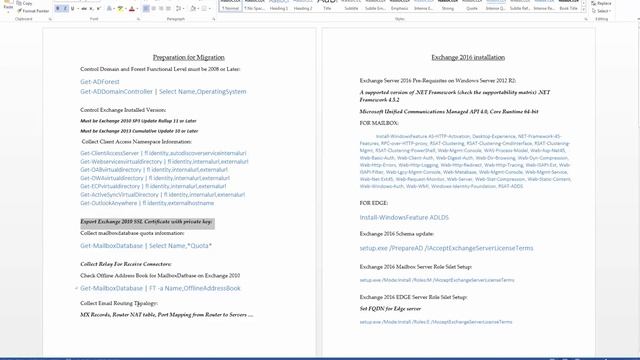
Task: Click the Format Painter tool
Action: point(33,11)
